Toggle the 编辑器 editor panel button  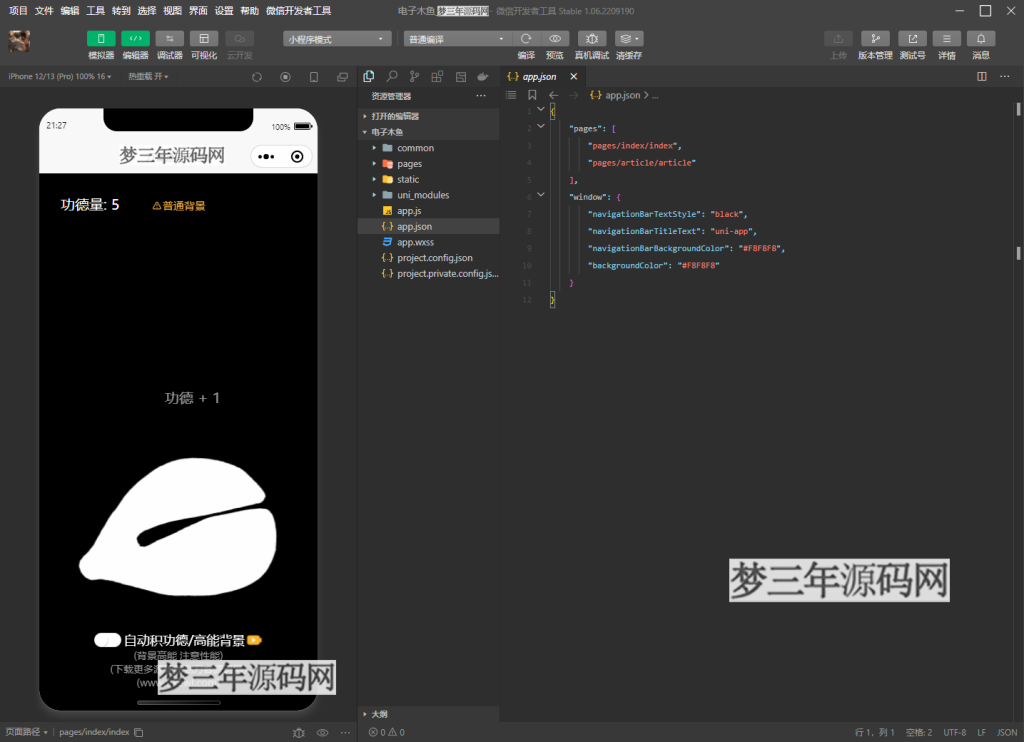click(x=135, y=38)
